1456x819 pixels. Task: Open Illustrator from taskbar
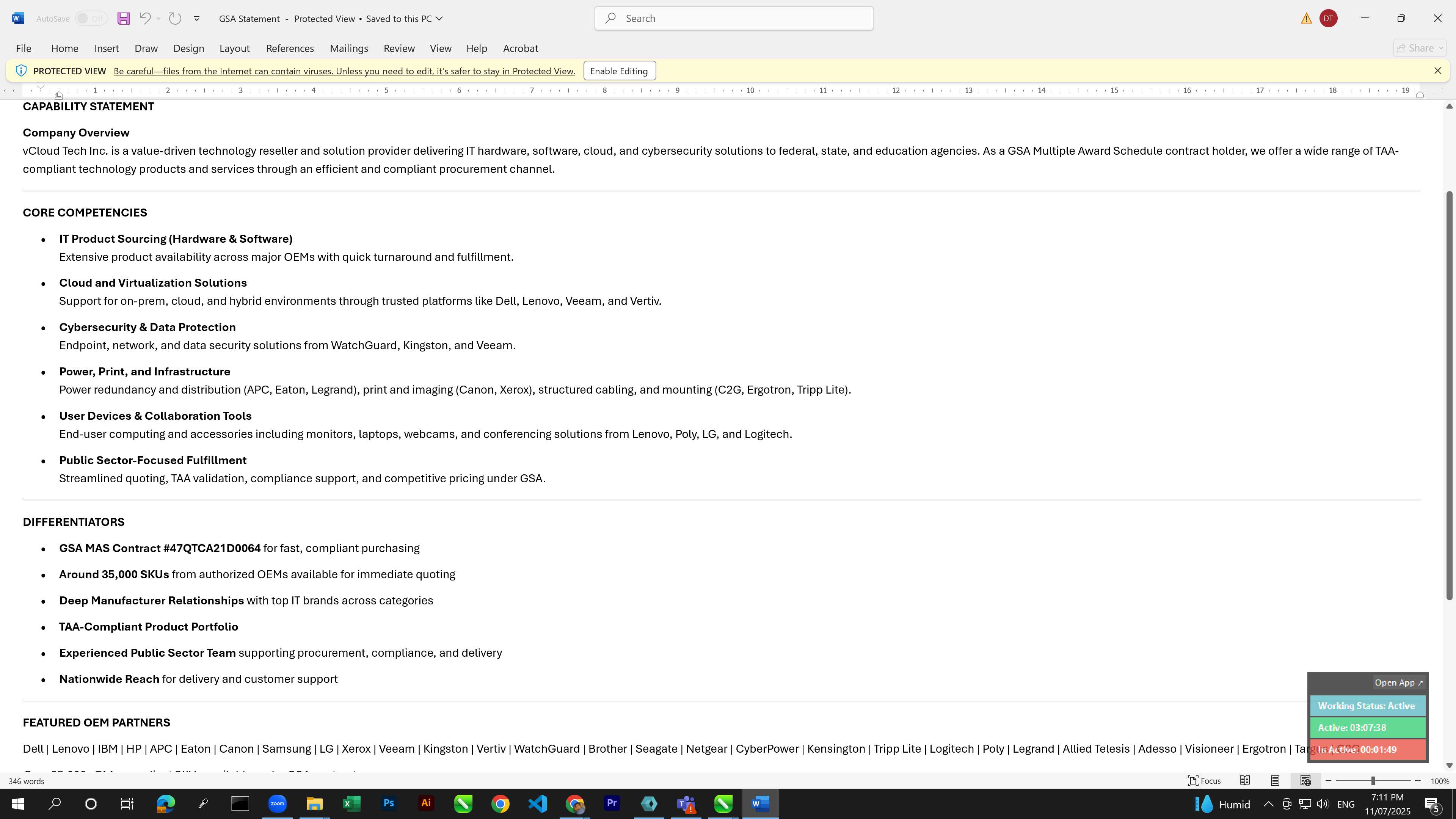[426, 804]
